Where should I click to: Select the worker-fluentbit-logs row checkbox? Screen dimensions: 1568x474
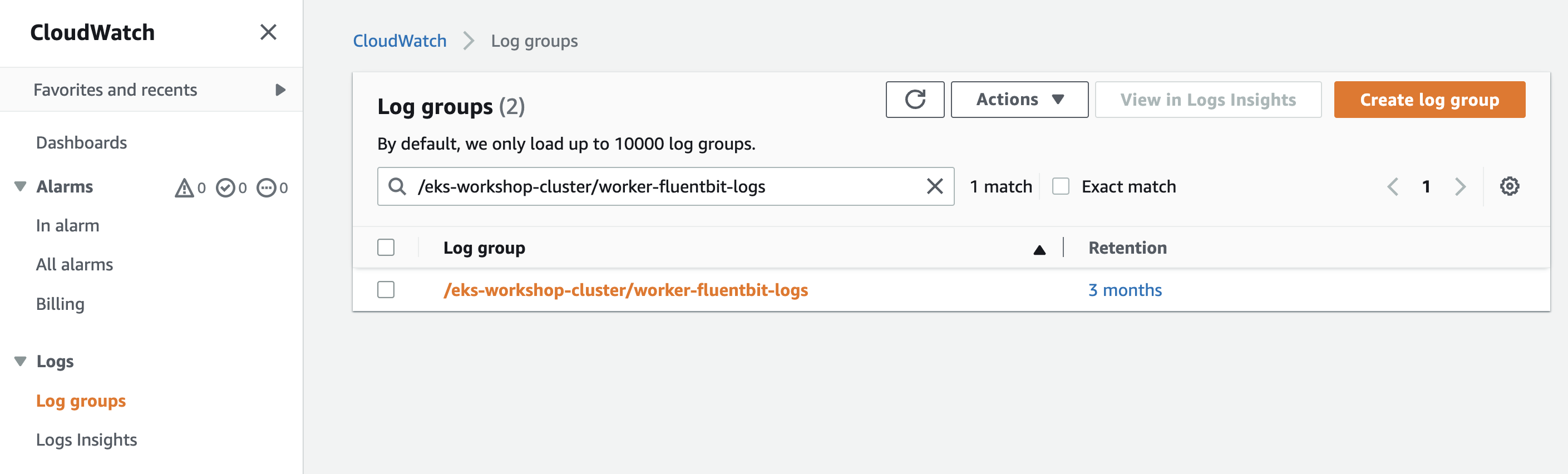[386, 290]
